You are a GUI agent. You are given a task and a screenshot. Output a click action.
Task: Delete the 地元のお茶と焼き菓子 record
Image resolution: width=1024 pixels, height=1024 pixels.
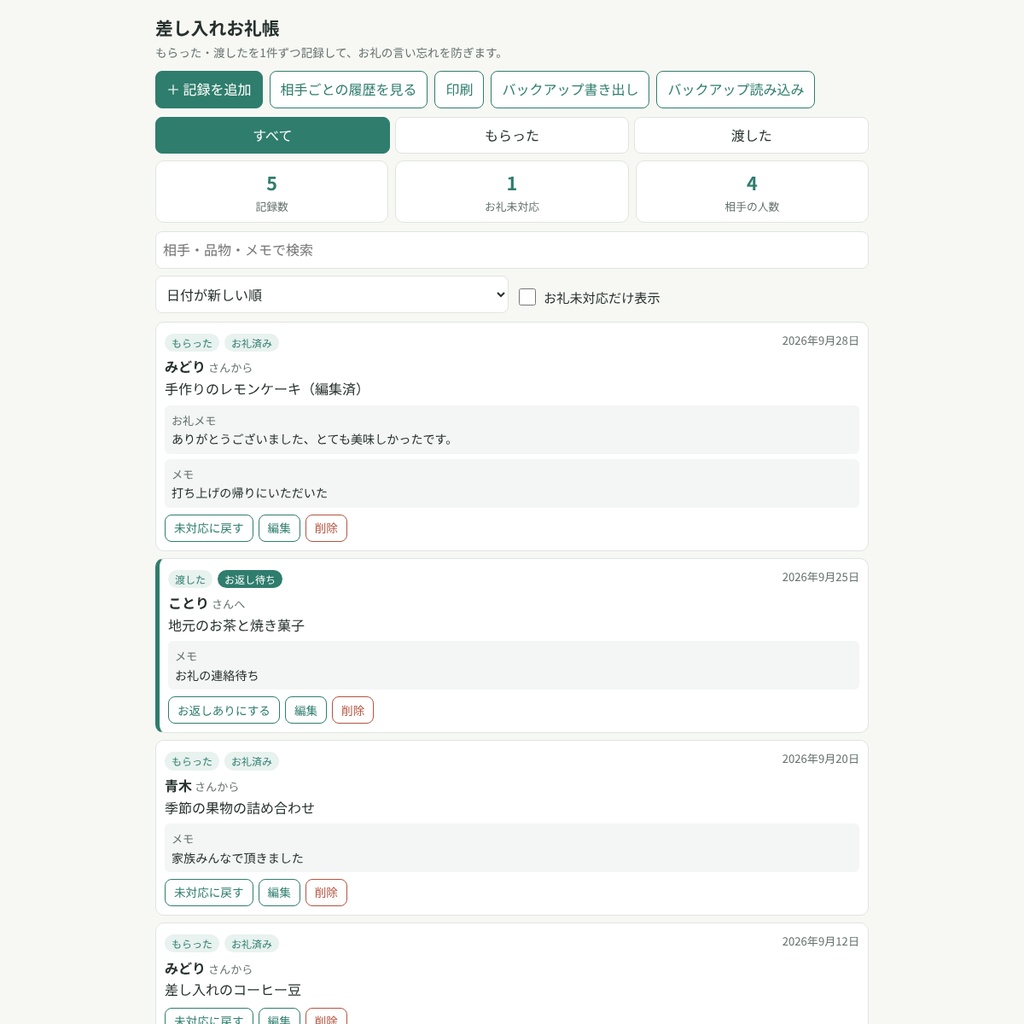[x=353, y=710]
